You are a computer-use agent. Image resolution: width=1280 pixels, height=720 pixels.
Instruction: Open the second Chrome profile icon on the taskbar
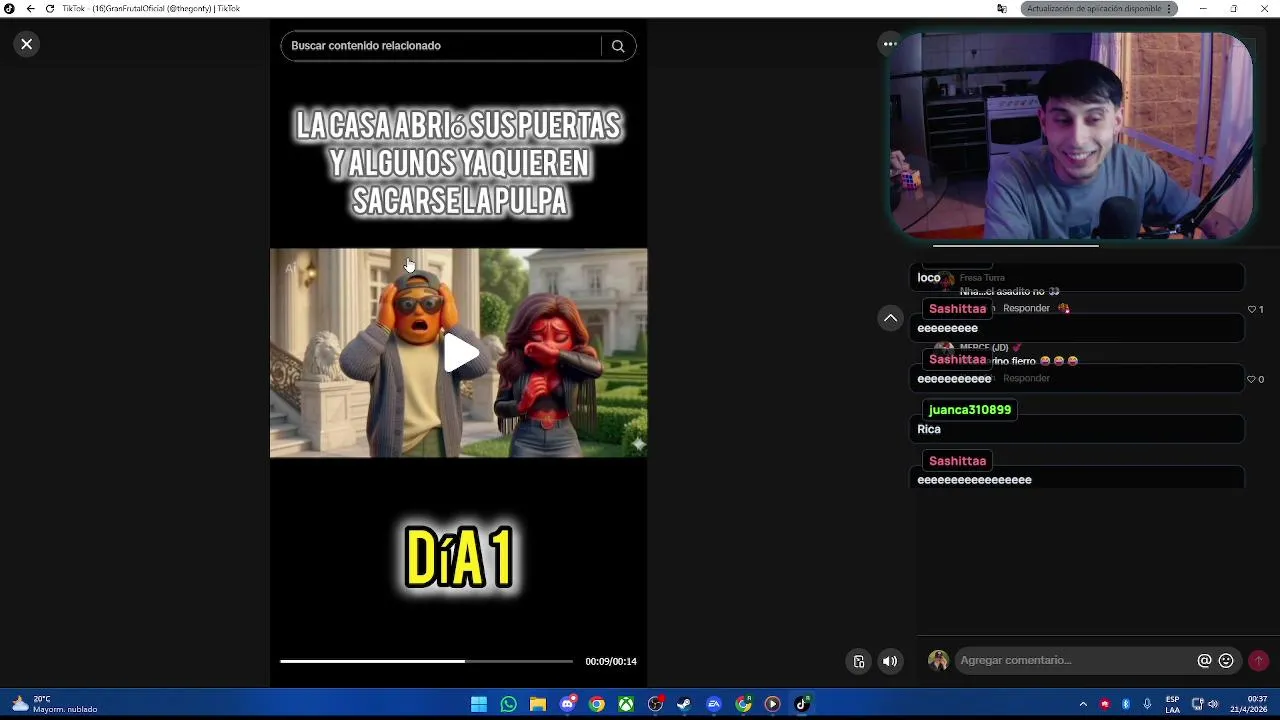[743, 704]
